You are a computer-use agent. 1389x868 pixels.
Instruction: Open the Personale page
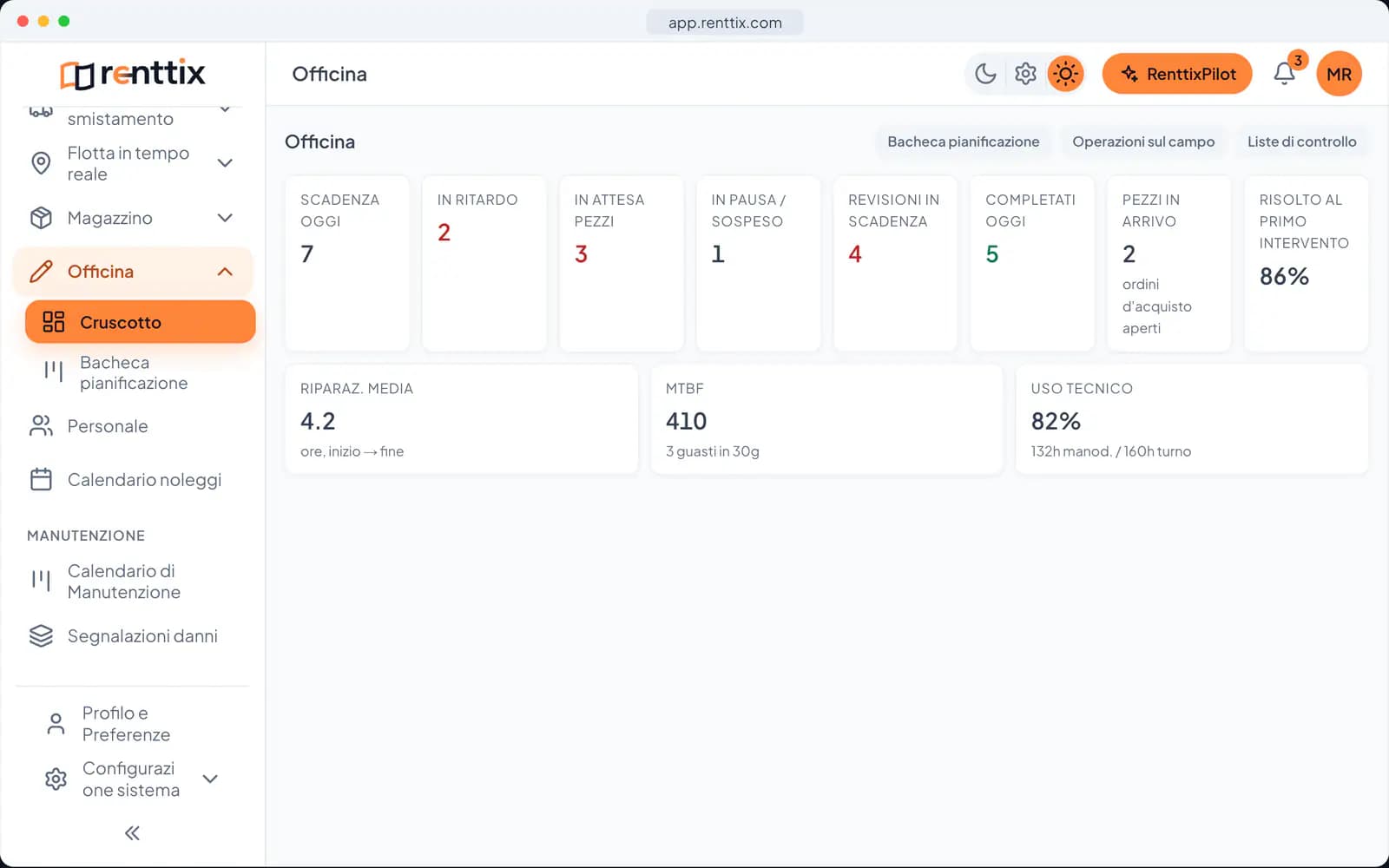pyautogui.click(x=133, y=426)
